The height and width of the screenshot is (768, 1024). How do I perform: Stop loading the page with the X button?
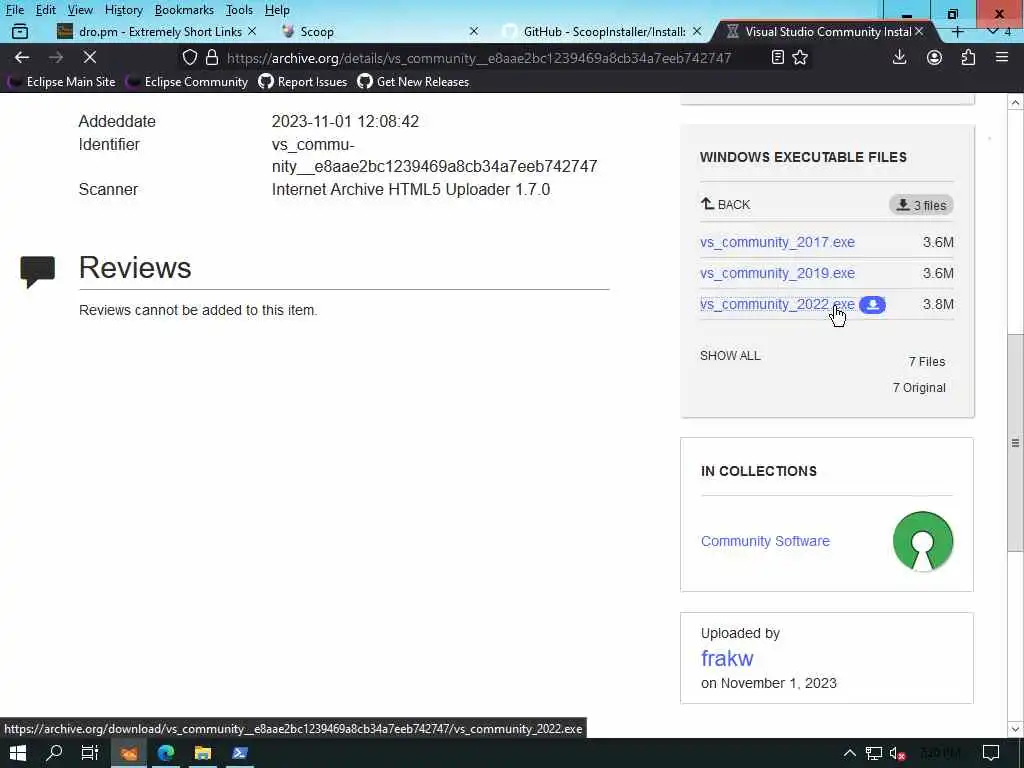click(x=89, y=57)
